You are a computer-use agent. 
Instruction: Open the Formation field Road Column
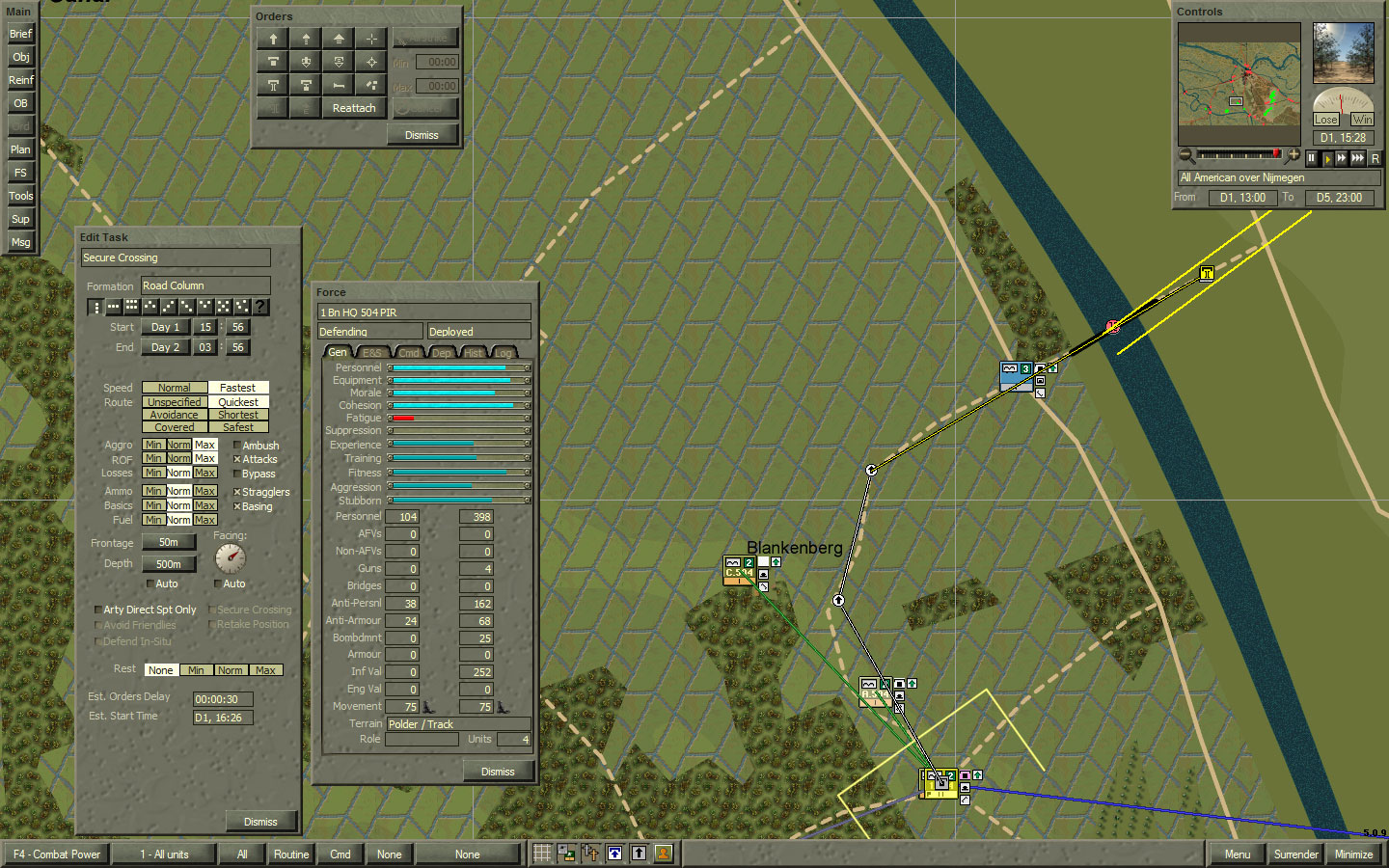(x=205, y=285)
